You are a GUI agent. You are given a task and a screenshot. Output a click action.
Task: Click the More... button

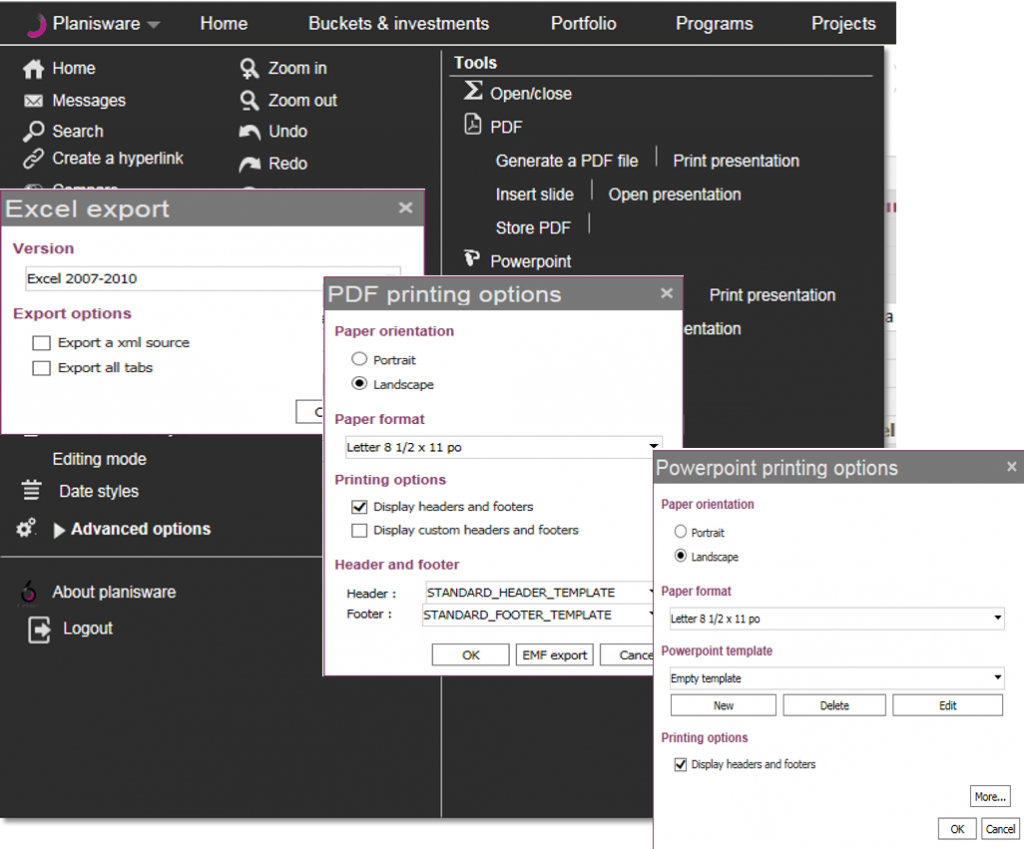pos(990,796)
